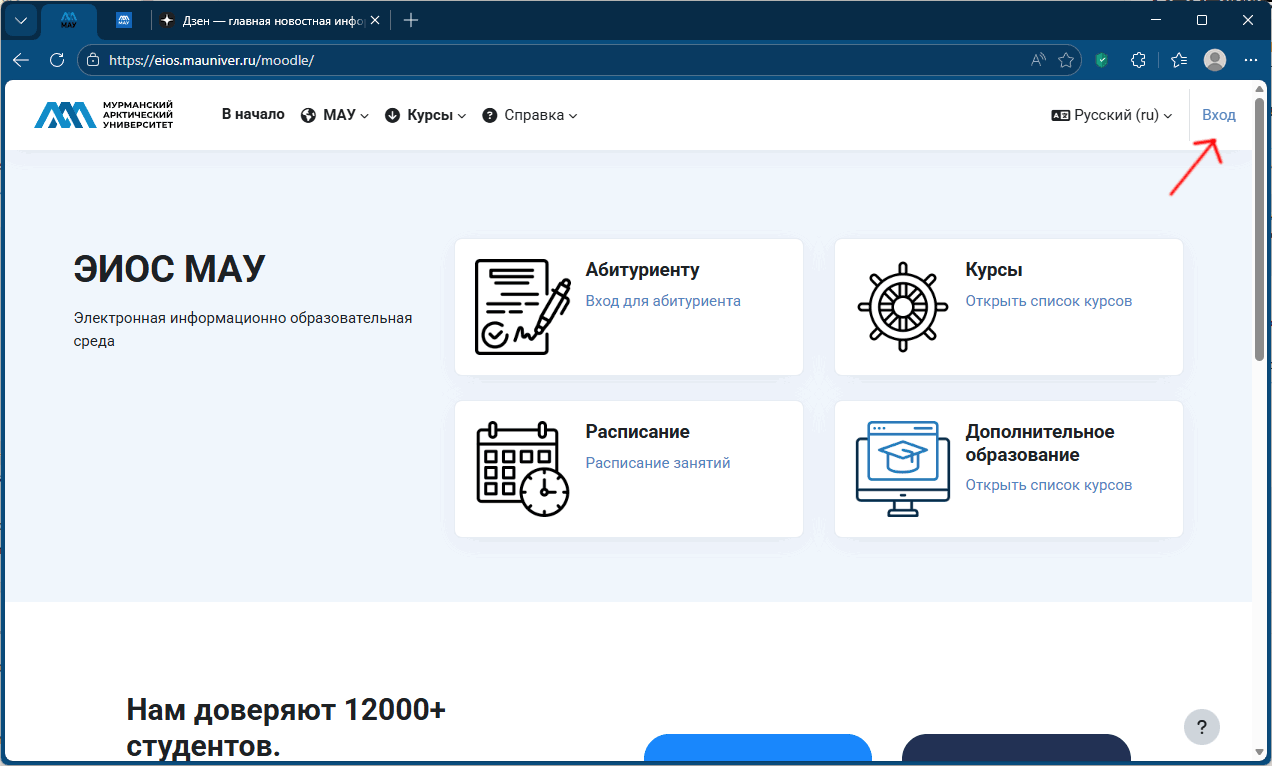Open Вход для абитуриента link
The width and height of the screenshot is (1272, 766).
(x=663, y=301)
